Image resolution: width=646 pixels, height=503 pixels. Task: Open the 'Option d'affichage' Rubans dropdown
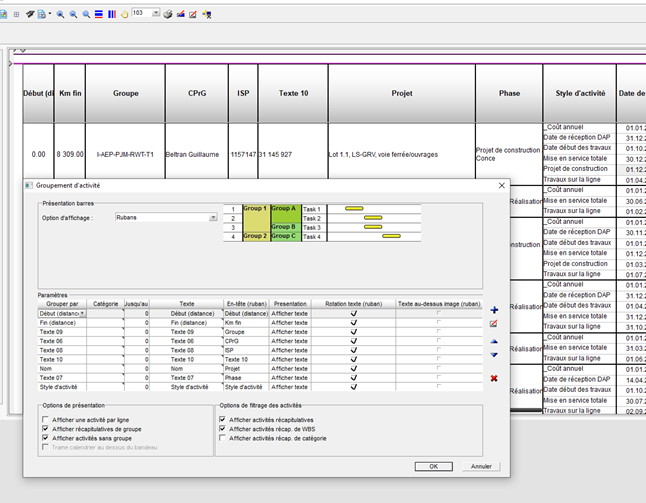click(213, 217)
